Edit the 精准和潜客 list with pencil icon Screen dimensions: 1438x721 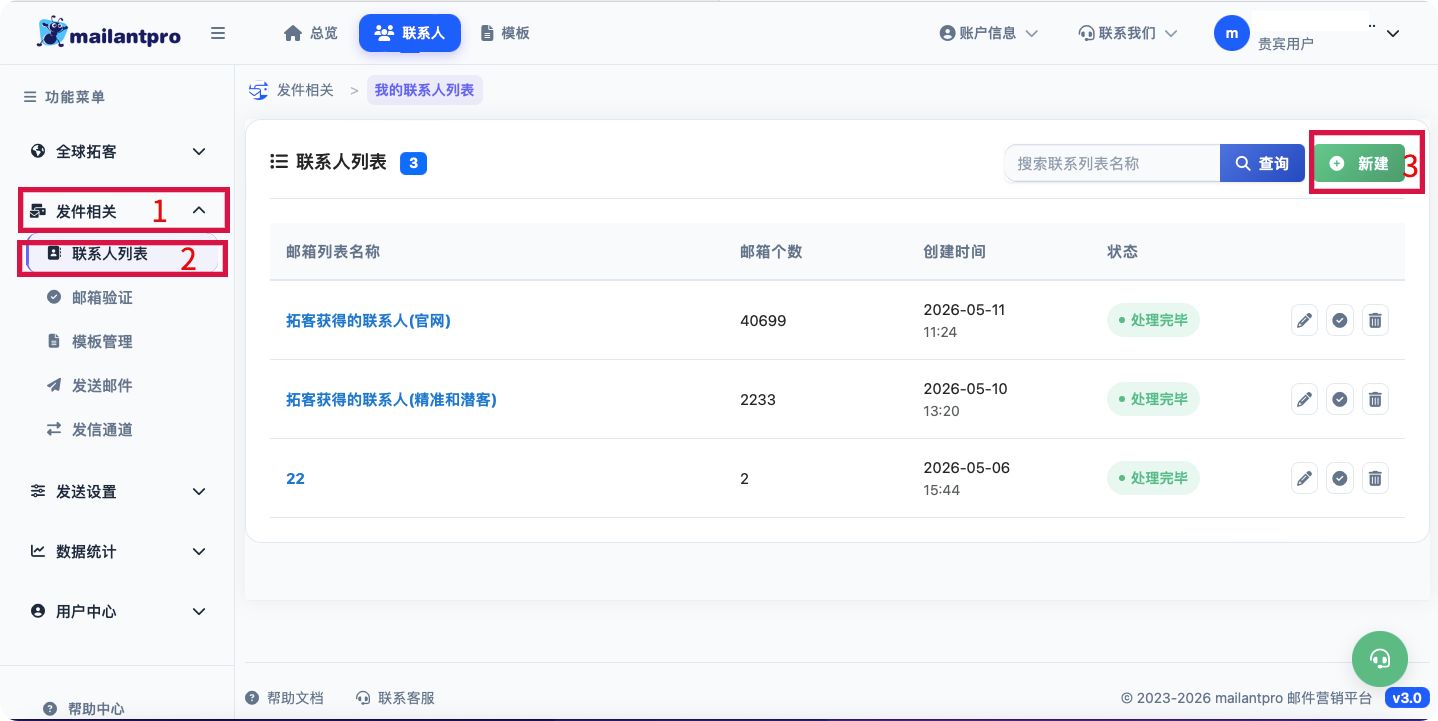coord(1304,399)
